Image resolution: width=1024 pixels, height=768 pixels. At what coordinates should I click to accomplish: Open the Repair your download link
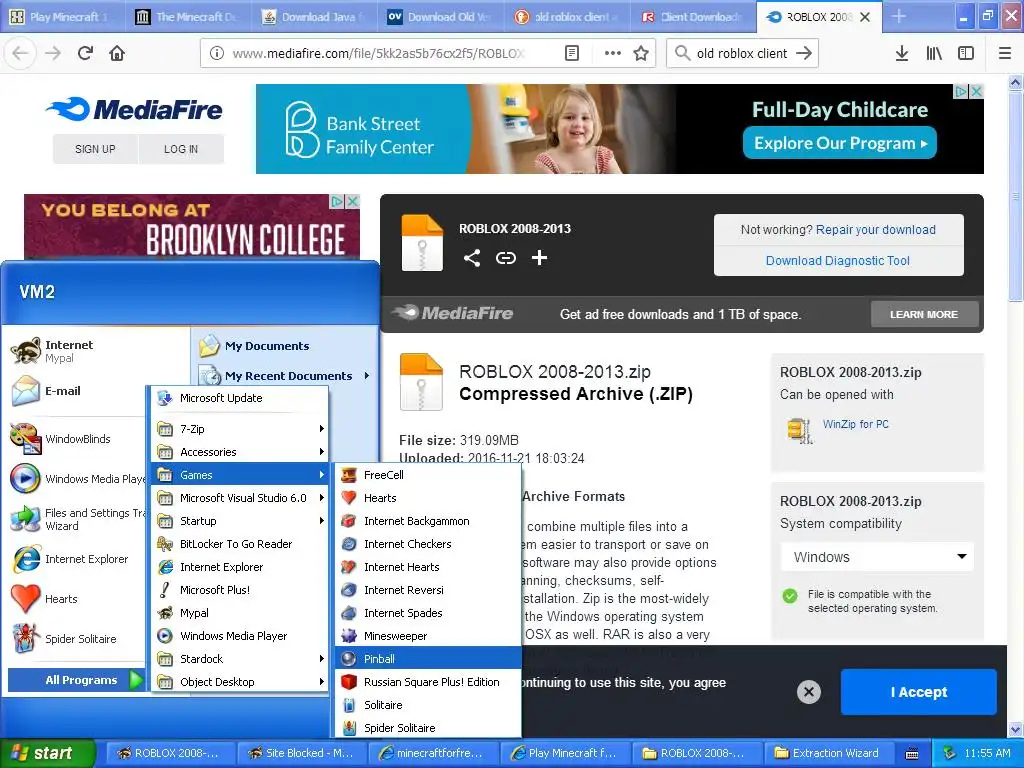tap(876, 230)
